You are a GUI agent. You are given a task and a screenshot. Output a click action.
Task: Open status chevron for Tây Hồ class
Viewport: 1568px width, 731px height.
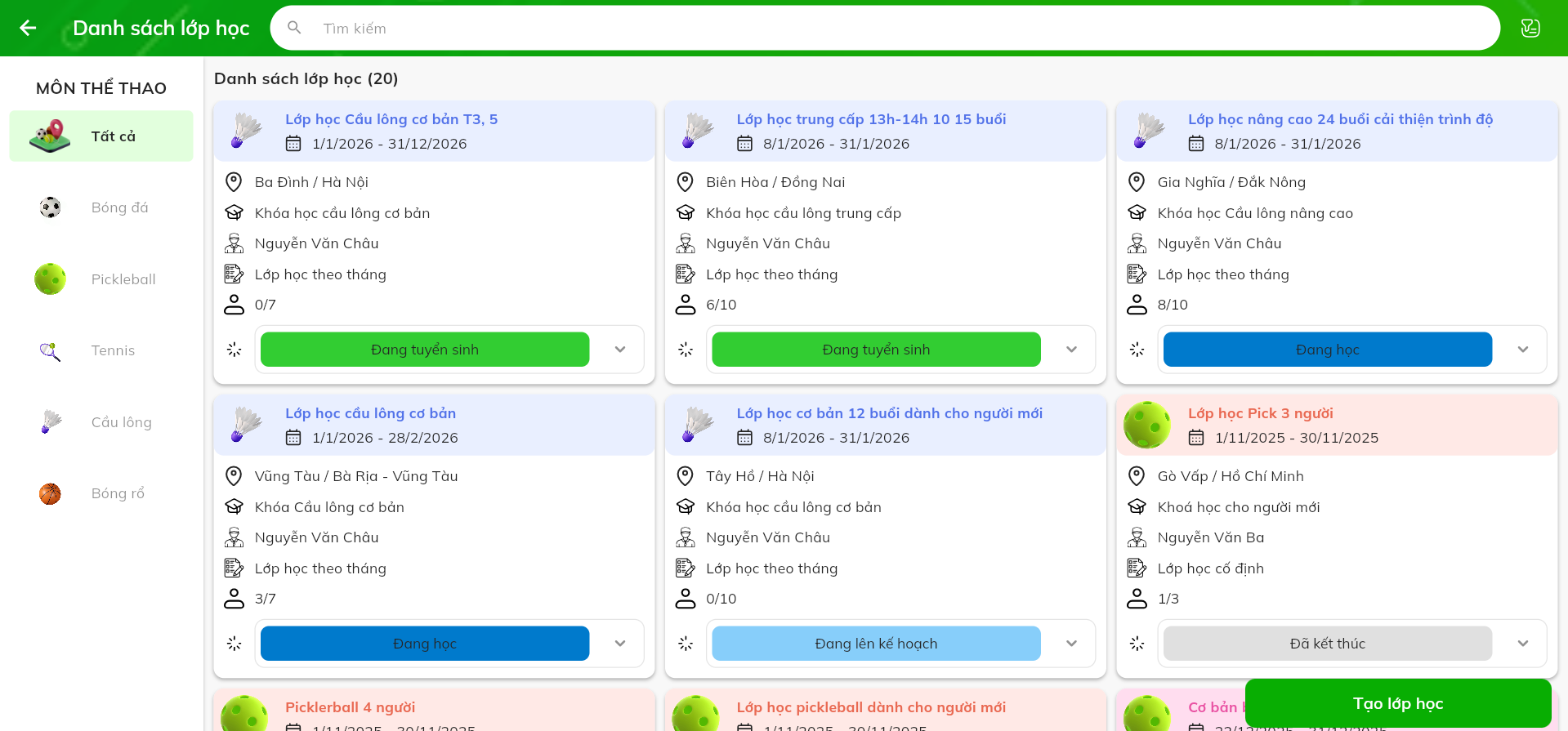pos(1071,644)
